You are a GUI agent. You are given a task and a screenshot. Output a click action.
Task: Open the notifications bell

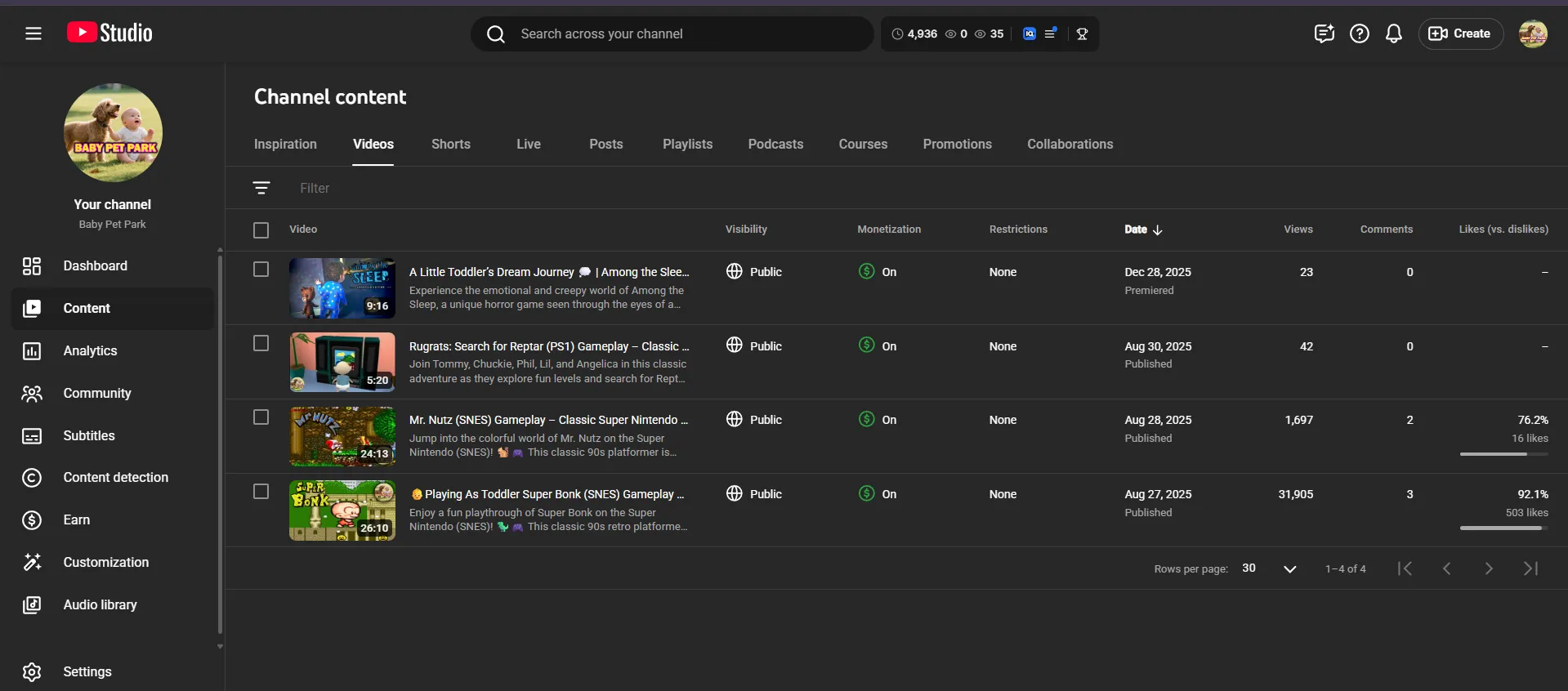click(1394, 33)
